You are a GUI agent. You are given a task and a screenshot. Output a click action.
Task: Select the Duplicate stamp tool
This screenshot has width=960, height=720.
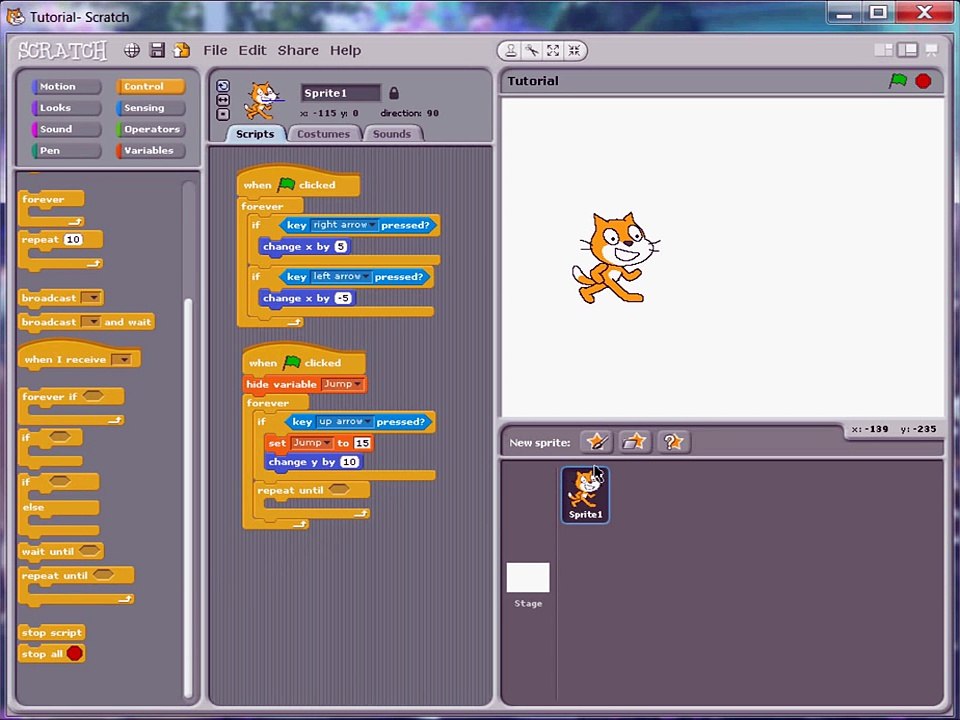511,51
